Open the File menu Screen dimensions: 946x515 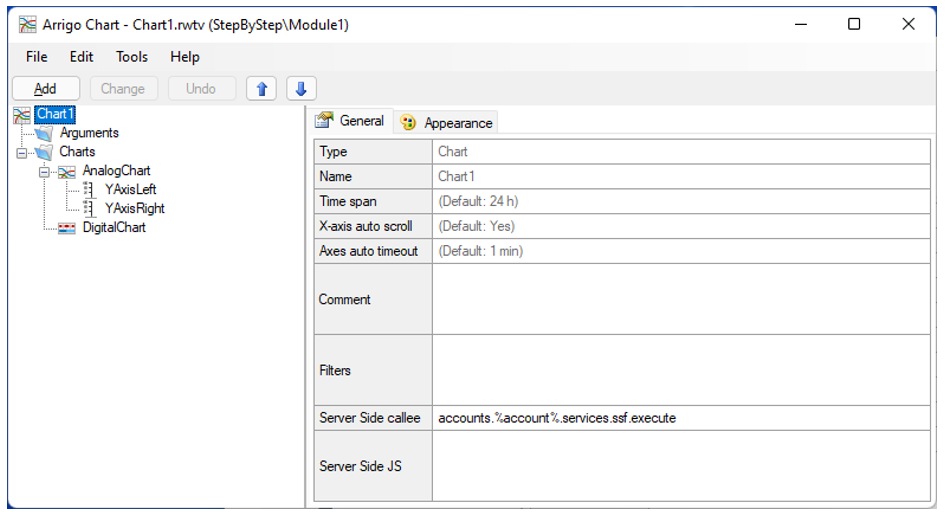pyautogui.click(x=36, y=57)
